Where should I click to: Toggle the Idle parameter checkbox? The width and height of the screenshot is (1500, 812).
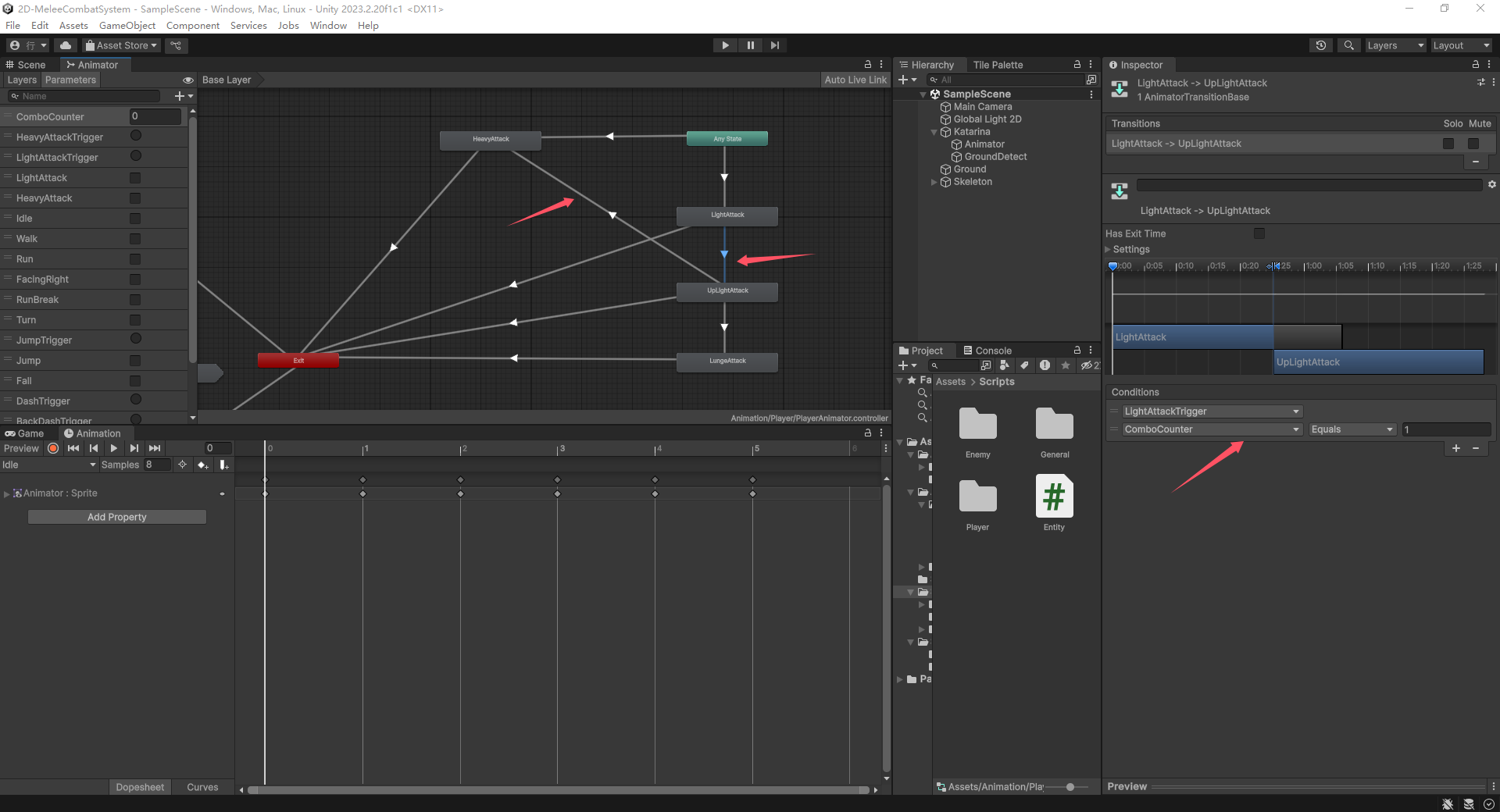(x=135, y=219)
